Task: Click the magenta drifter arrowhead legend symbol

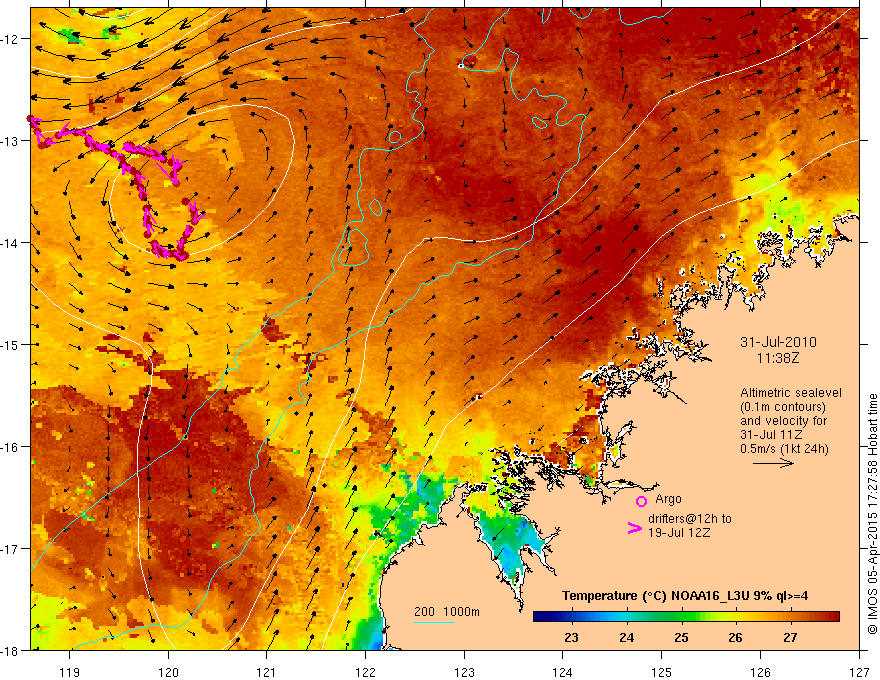Action: point(634,528)
